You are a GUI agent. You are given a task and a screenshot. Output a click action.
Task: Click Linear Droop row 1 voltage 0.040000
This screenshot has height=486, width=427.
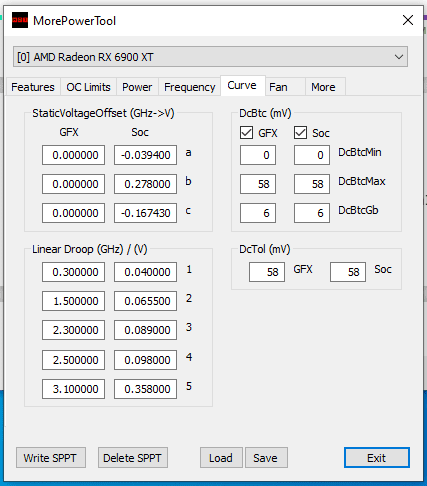[145, 272]
